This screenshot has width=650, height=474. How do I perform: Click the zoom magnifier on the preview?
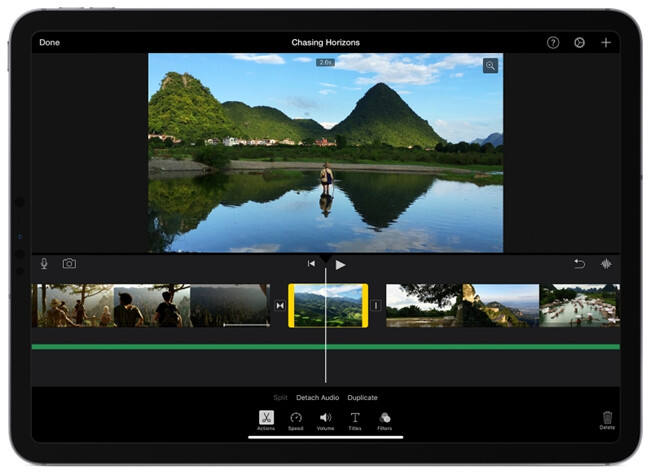click(x=490, y=66)
